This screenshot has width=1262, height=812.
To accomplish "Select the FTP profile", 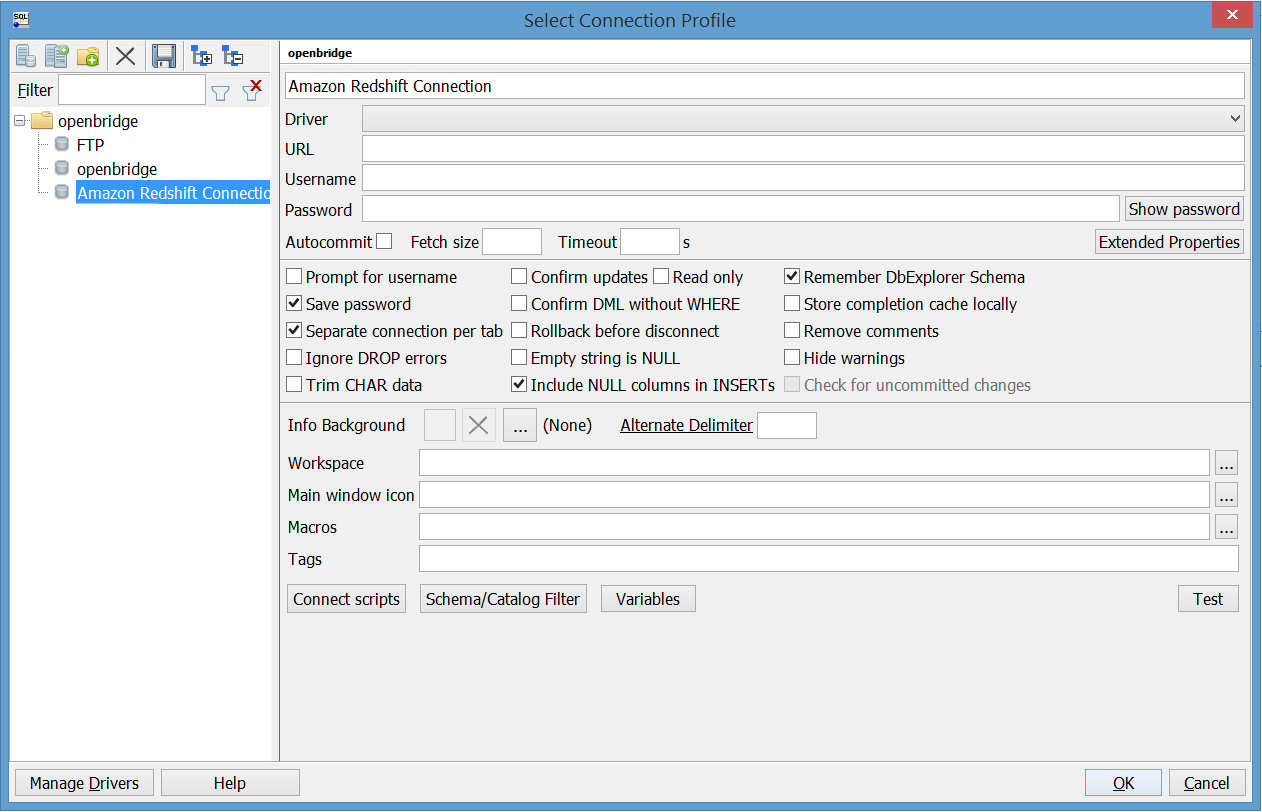I will pyautogui.click(x=91, y=145).
